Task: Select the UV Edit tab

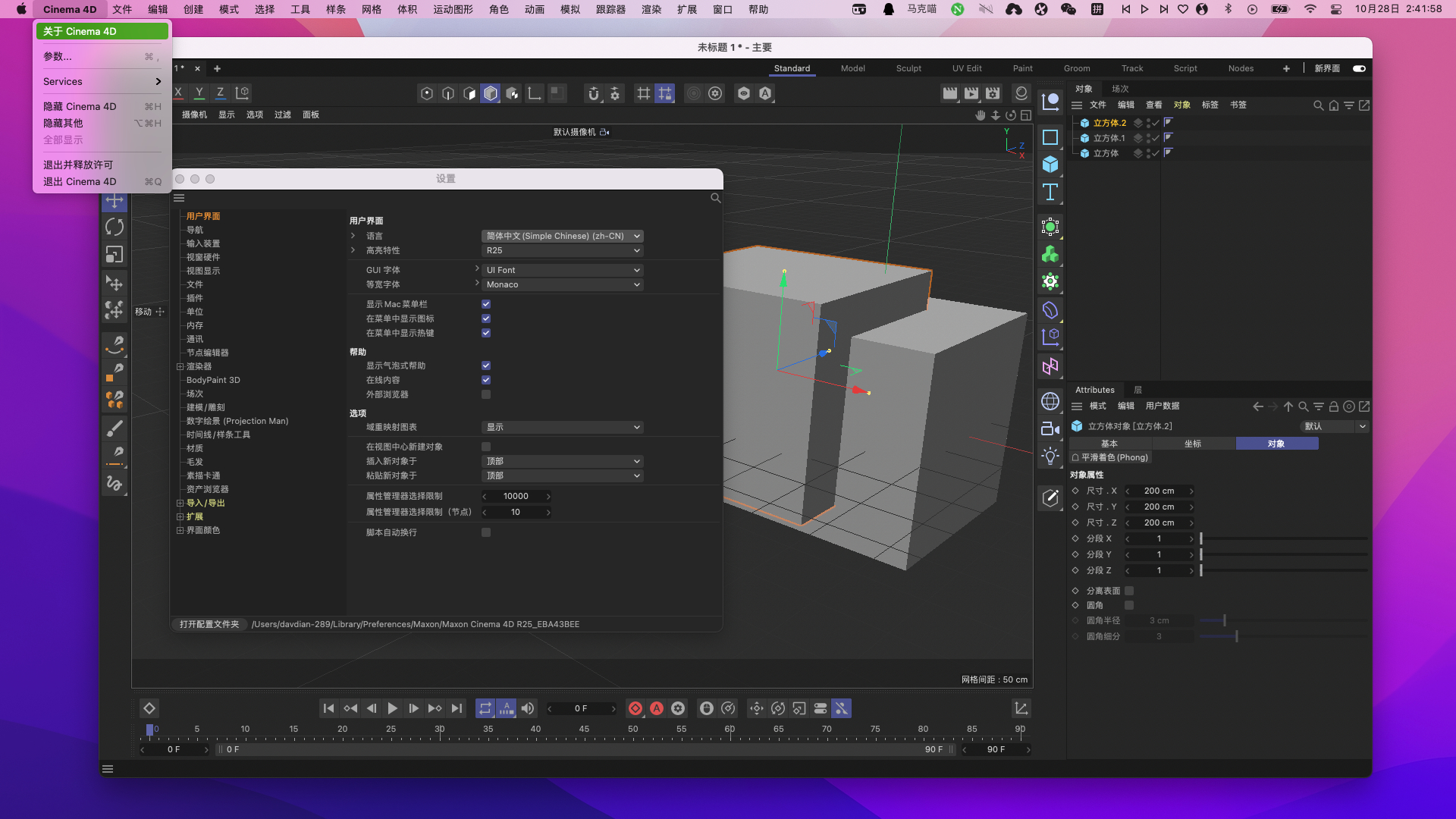Action: point(967,68)
